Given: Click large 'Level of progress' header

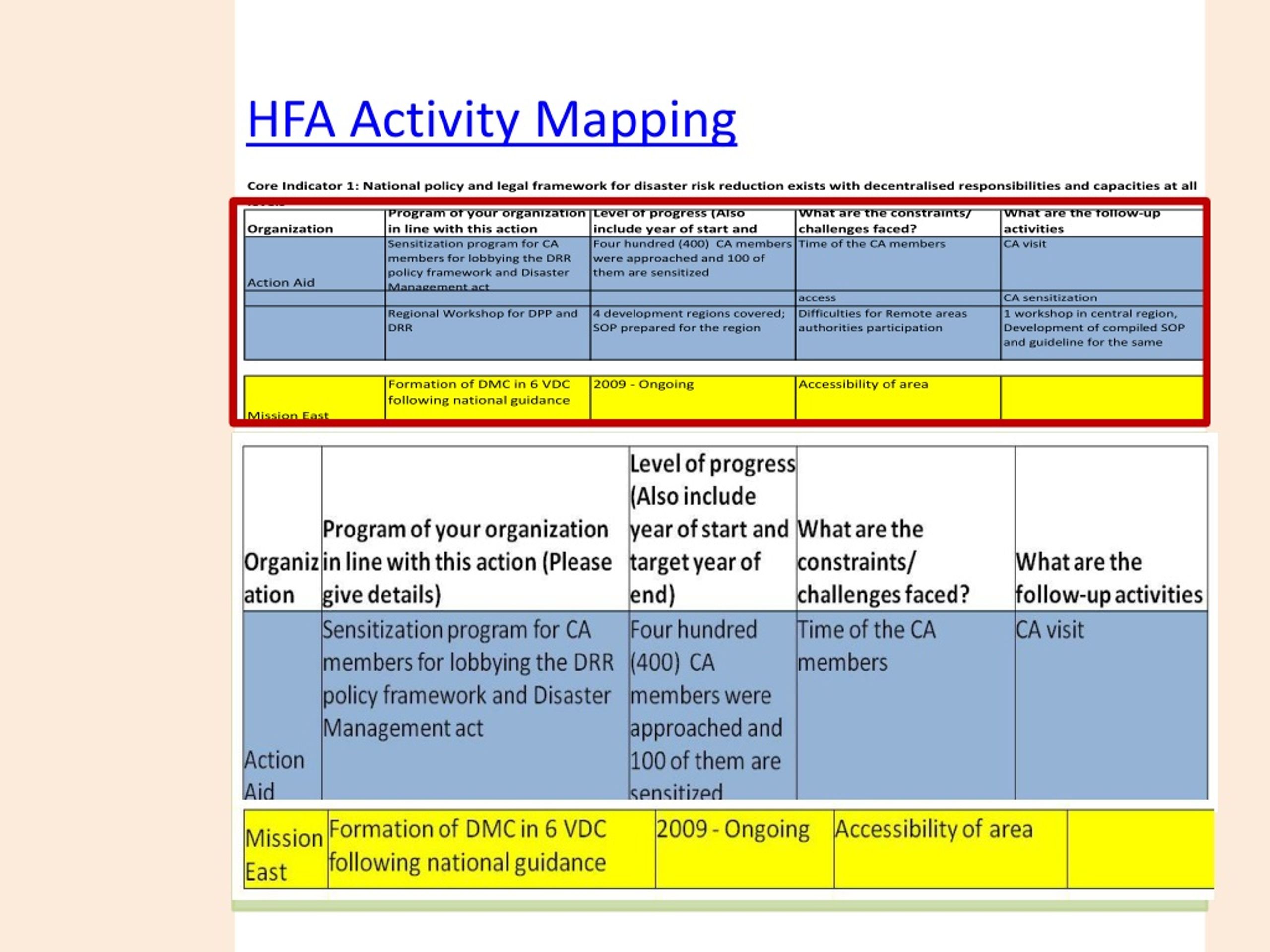Looking at the screenshot, I should pos(712,529).
